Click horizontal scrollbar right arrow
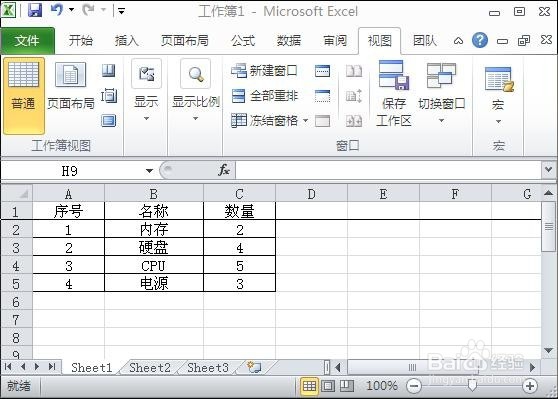The width and height of the screenshot is (558, 399). [532, 367]
